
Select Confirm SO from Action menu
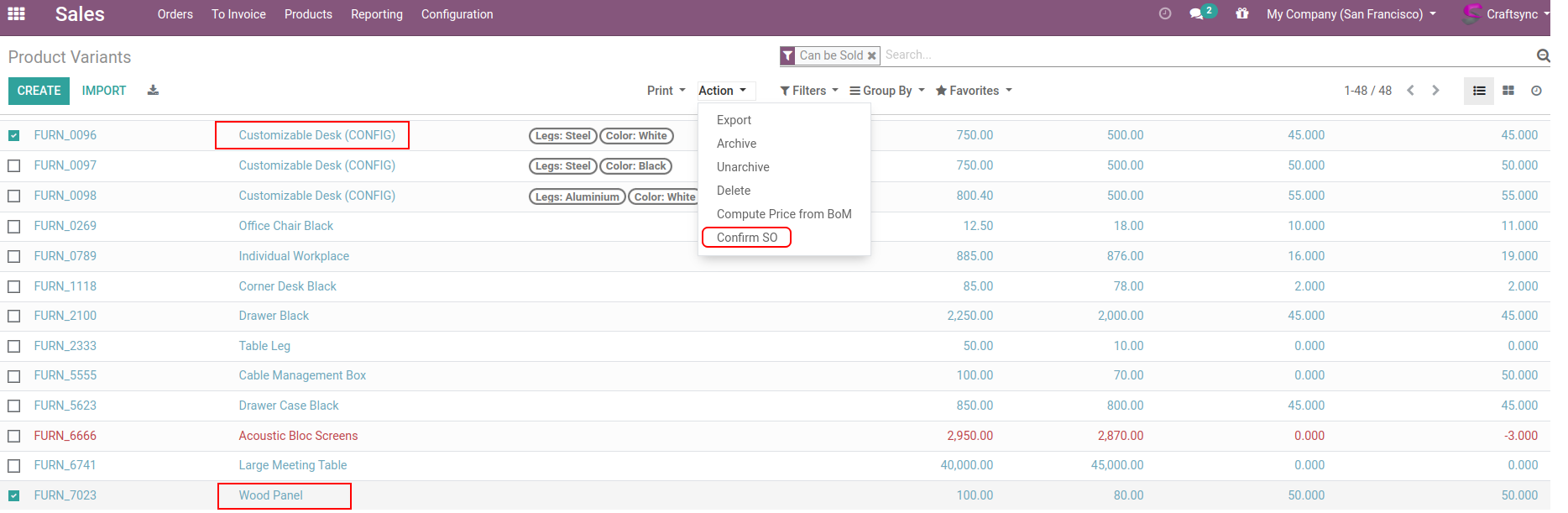click(747, 238)
